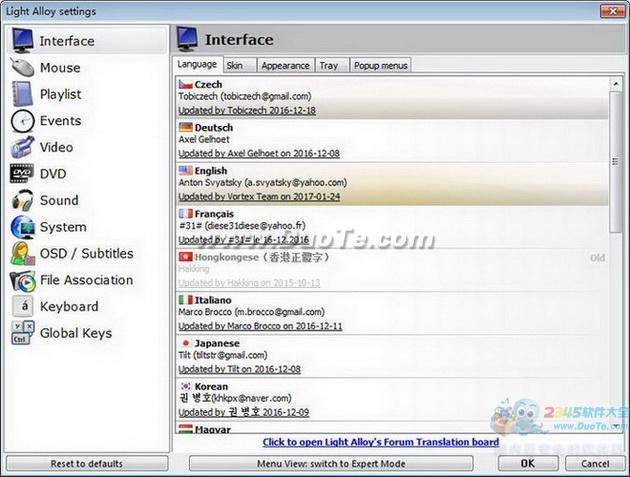
Task: Select the Français language name
Action: click(x=214, y=214)
